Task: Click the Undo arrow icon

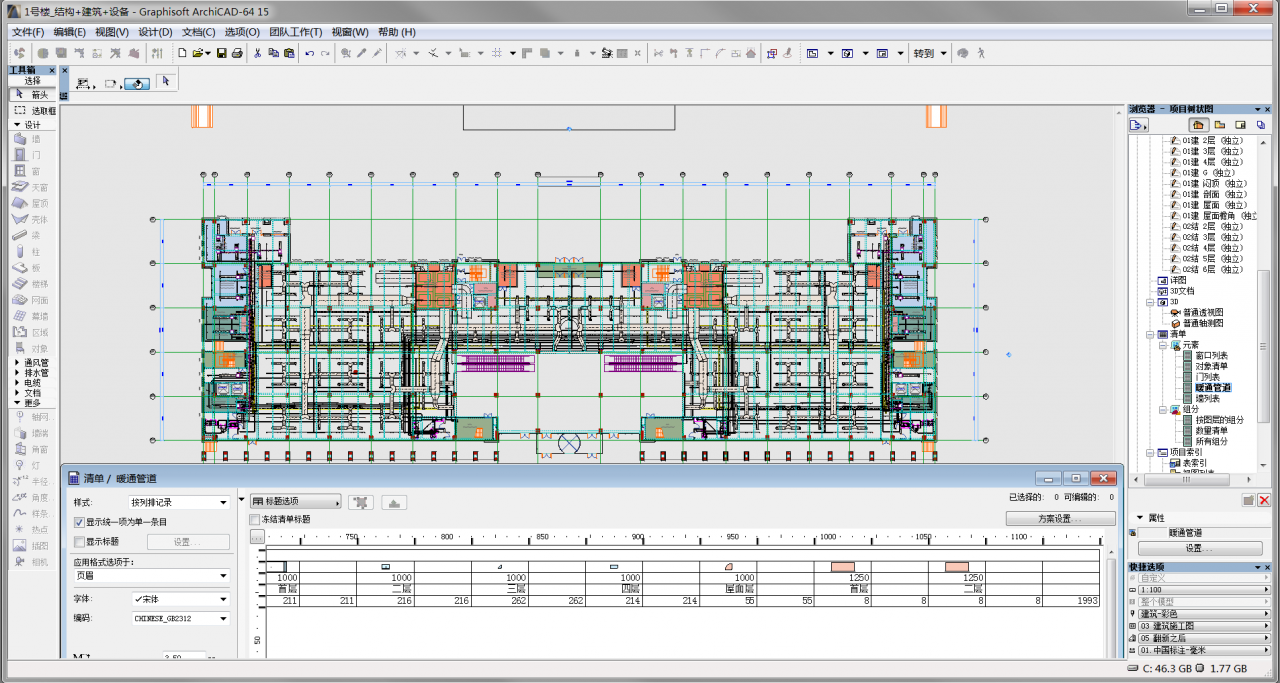Action: (309, 53)
